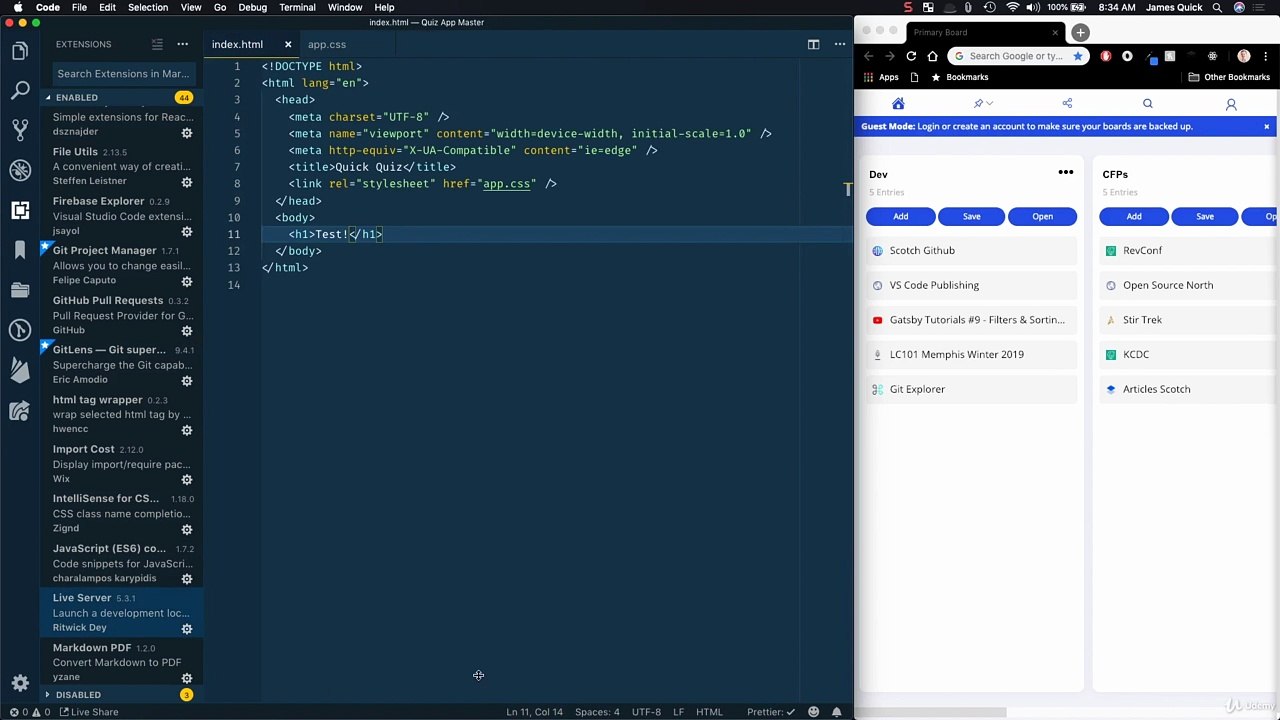Switch to the app.css editor tab

pyautogui.click(x=327, y=44)
